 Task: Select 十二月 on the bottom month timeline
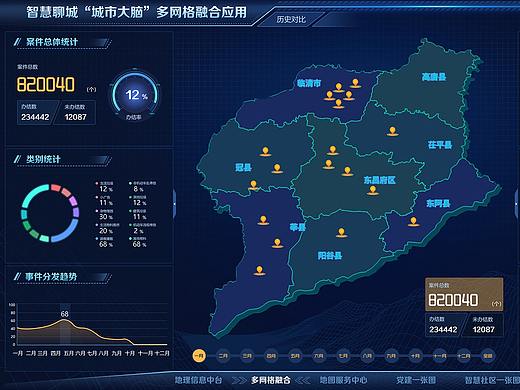pyautogui.click(x=464, y=356)
